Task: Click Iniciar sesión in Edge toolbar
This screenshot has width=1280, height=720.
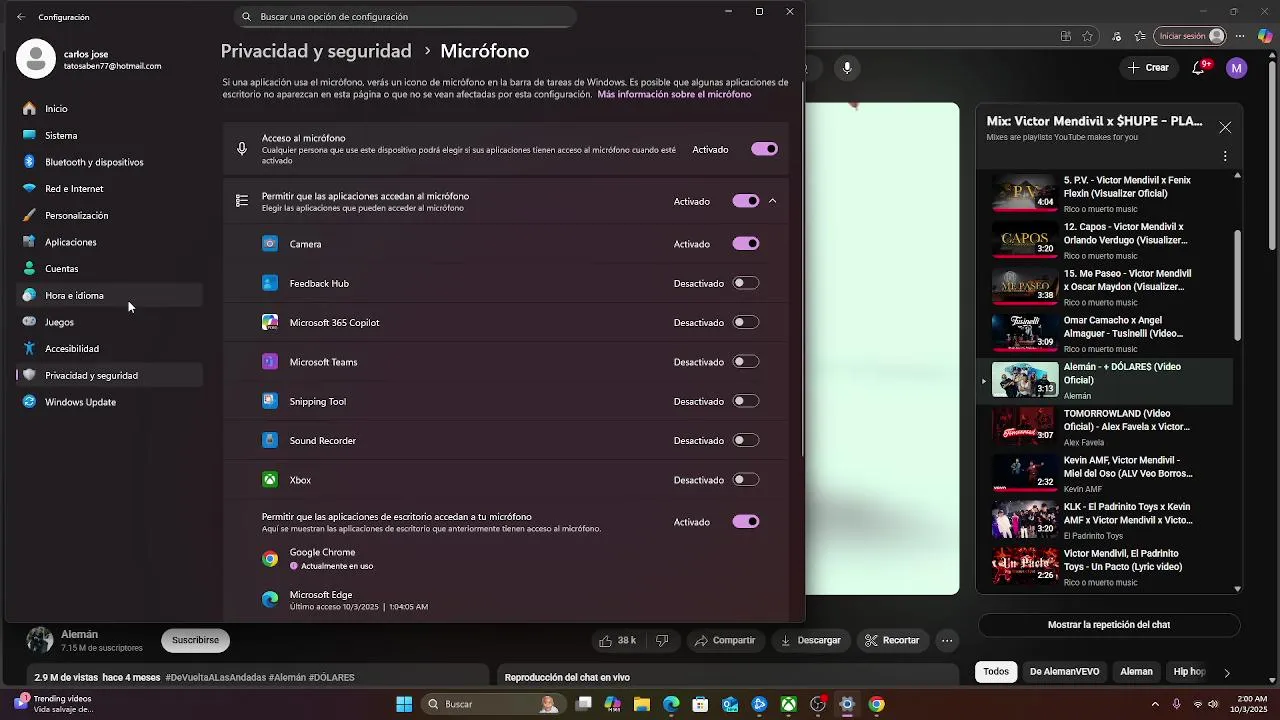Action: [x=1190, y=36]
